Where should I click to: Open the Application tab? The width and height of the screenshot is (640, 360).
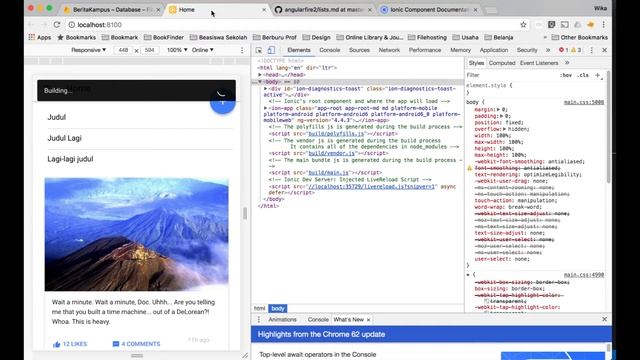point(493,50)
